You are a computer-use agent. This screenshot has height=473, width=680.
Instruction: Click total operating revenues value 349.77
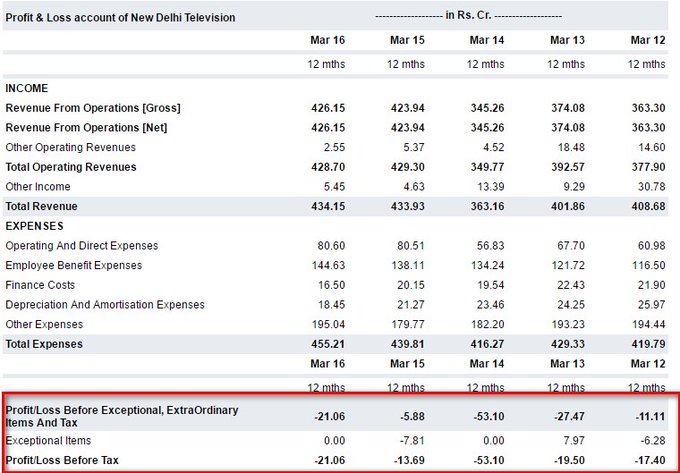(x=487, y=167)
